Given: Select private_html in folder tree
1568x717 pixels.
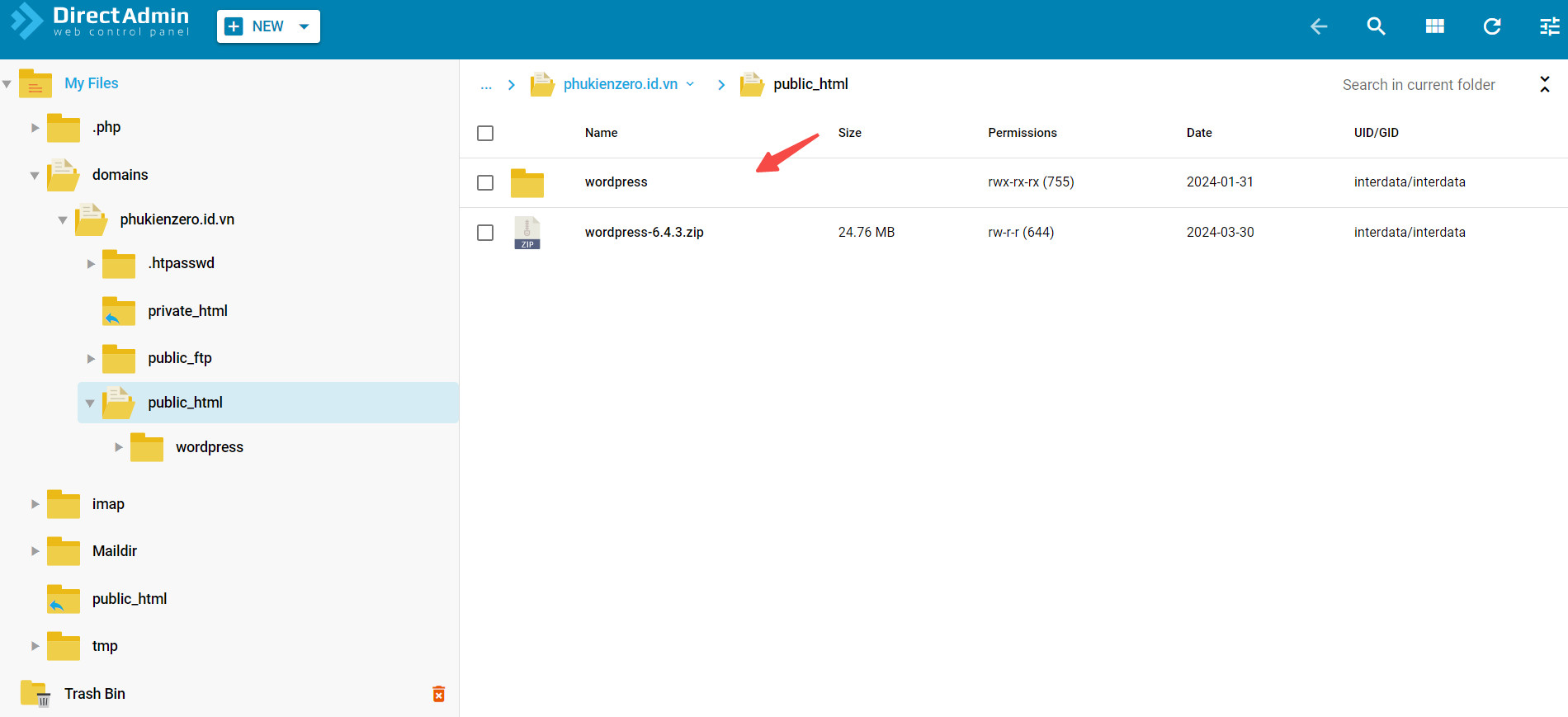Looking at the screenshot, I should click(188, 311).
